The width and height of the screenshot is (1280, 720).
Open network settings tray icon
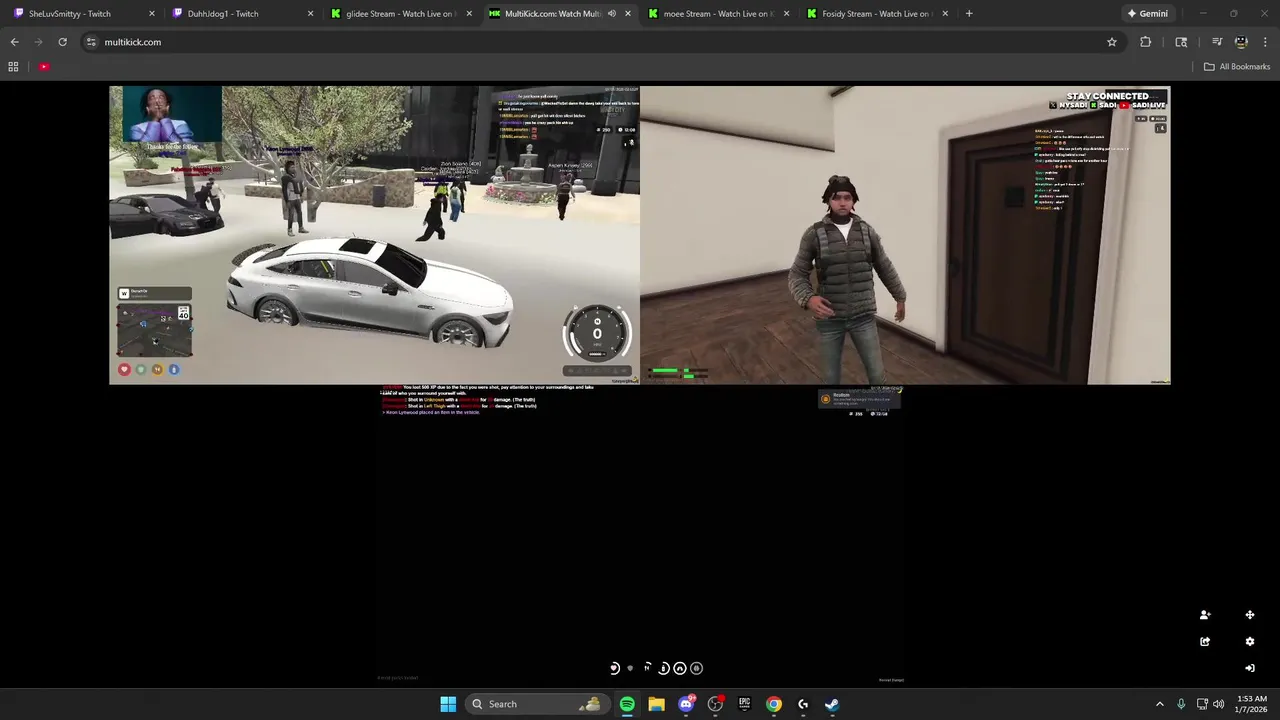click(1202, 704)
